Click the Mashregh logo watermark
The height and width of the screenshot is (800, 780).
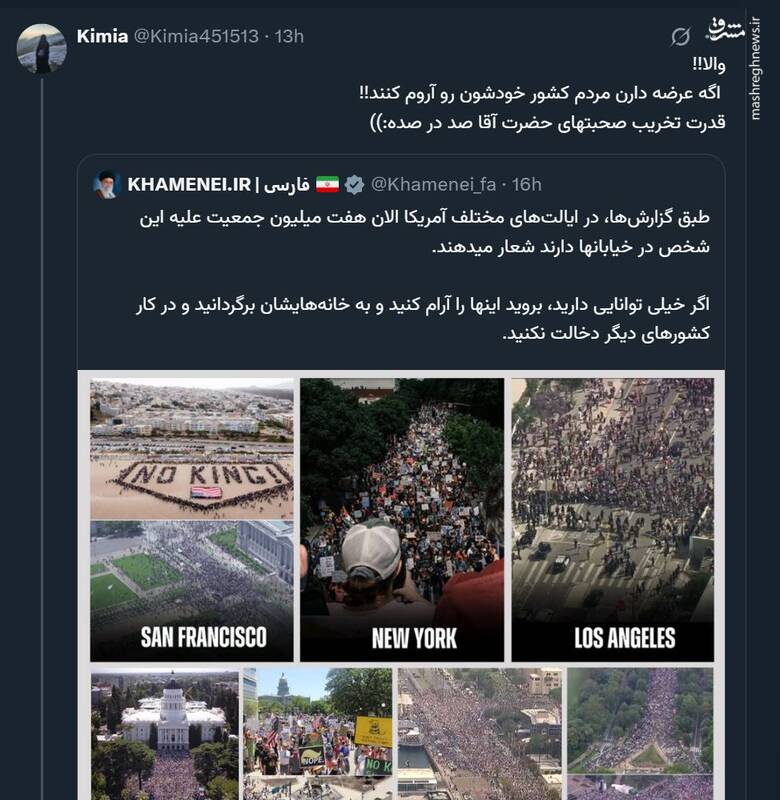coord(725,30)
